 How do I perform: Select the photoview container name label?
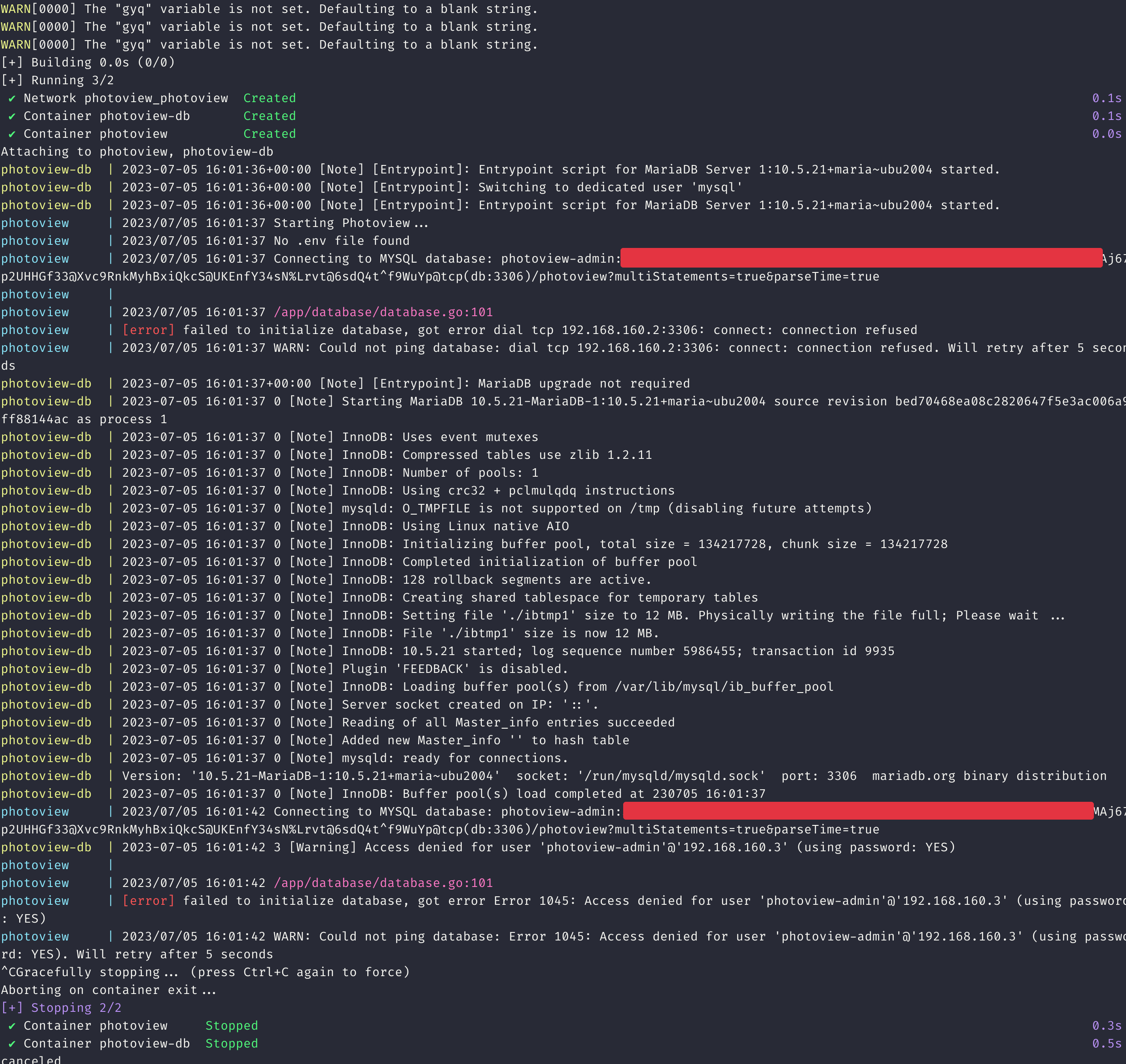coord(35,223)
